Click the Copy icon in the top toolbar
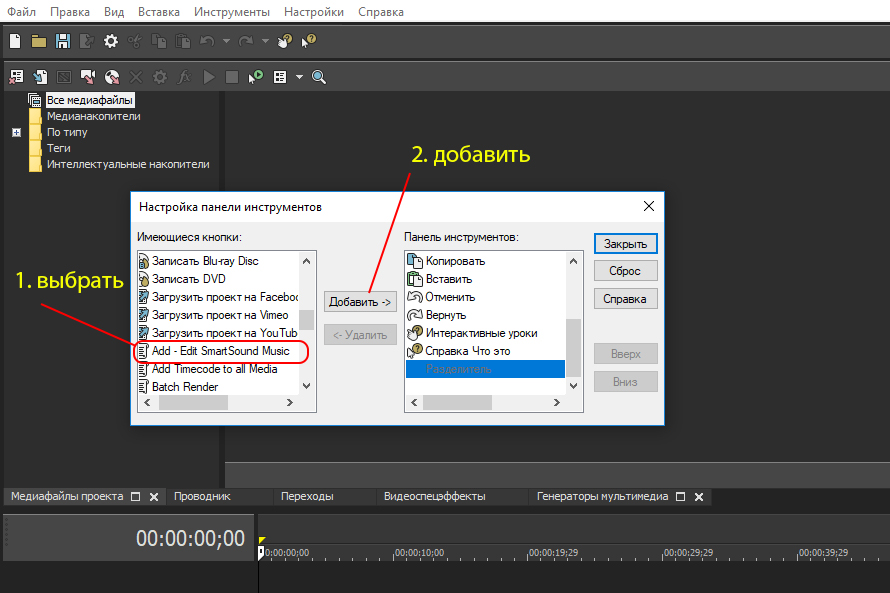890x593 pixels. [x=158, y=41]
